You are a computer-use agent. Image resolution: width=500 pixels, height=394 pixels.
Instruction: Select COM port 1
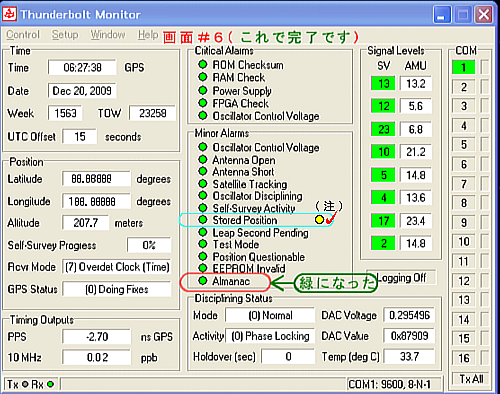click(x=463, y=68)
